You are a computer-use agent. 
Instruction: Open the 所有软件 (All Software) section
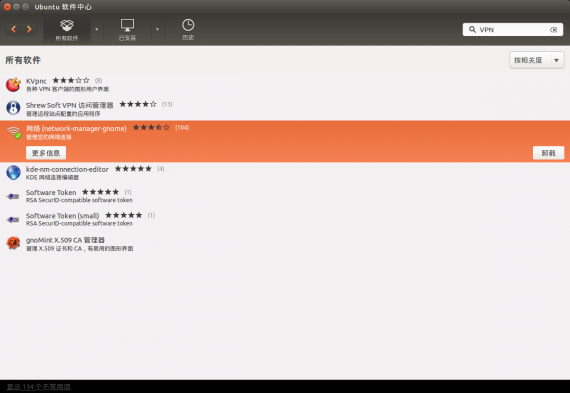tap(67, 30)
